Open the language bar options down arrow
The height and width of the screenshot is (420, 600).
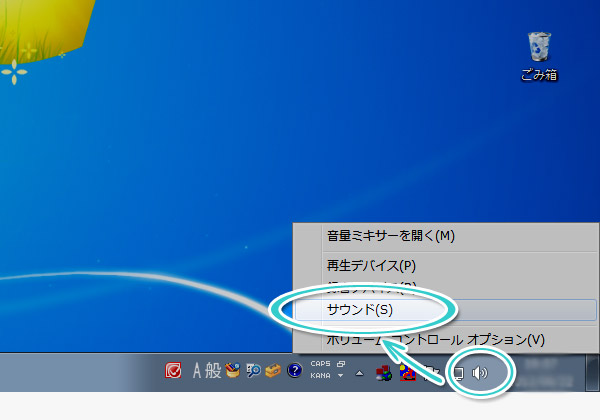[x=341, y=376]
